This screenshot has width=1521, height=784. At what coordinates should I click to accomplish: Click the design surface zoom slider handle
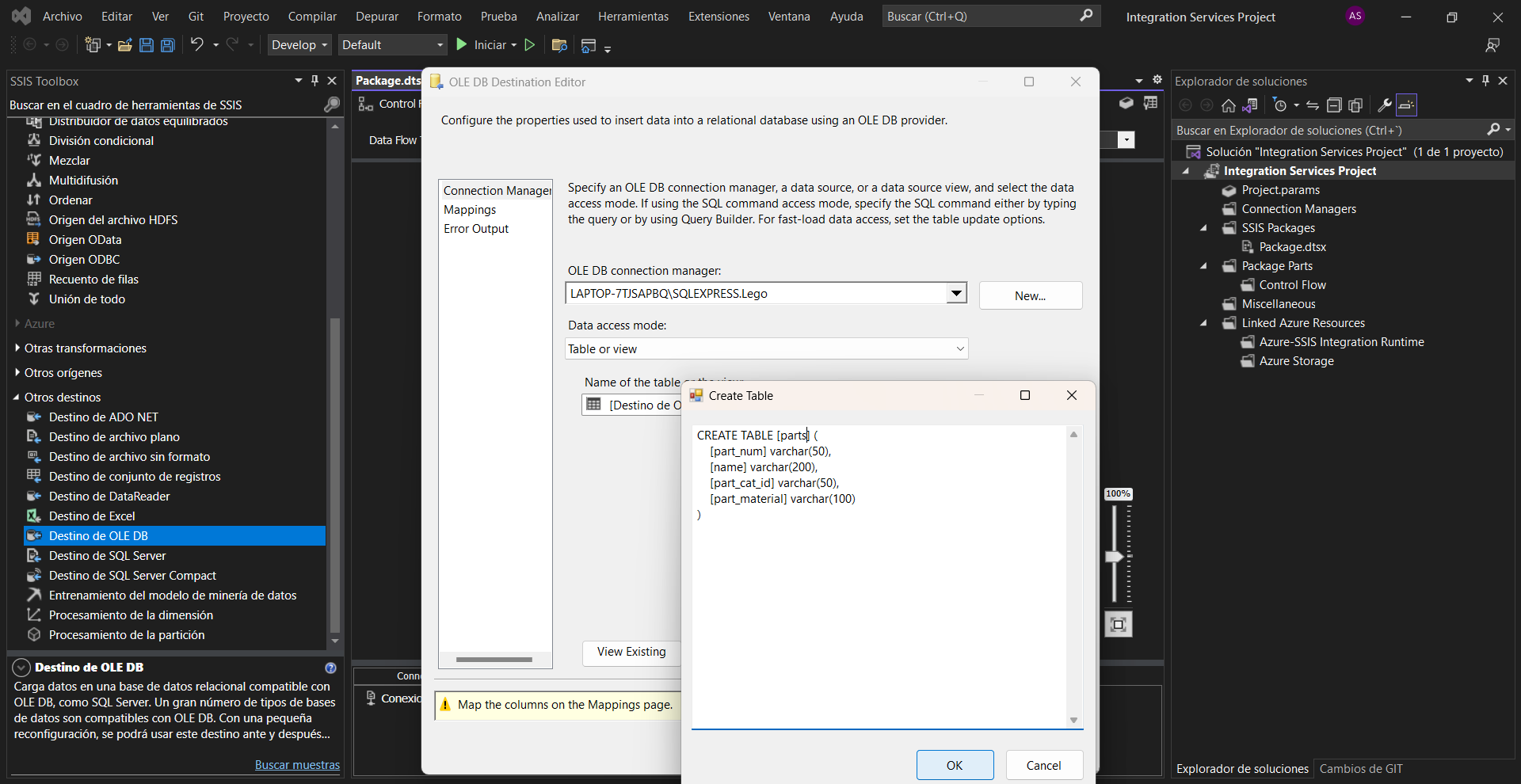[x=1115, y=557]
